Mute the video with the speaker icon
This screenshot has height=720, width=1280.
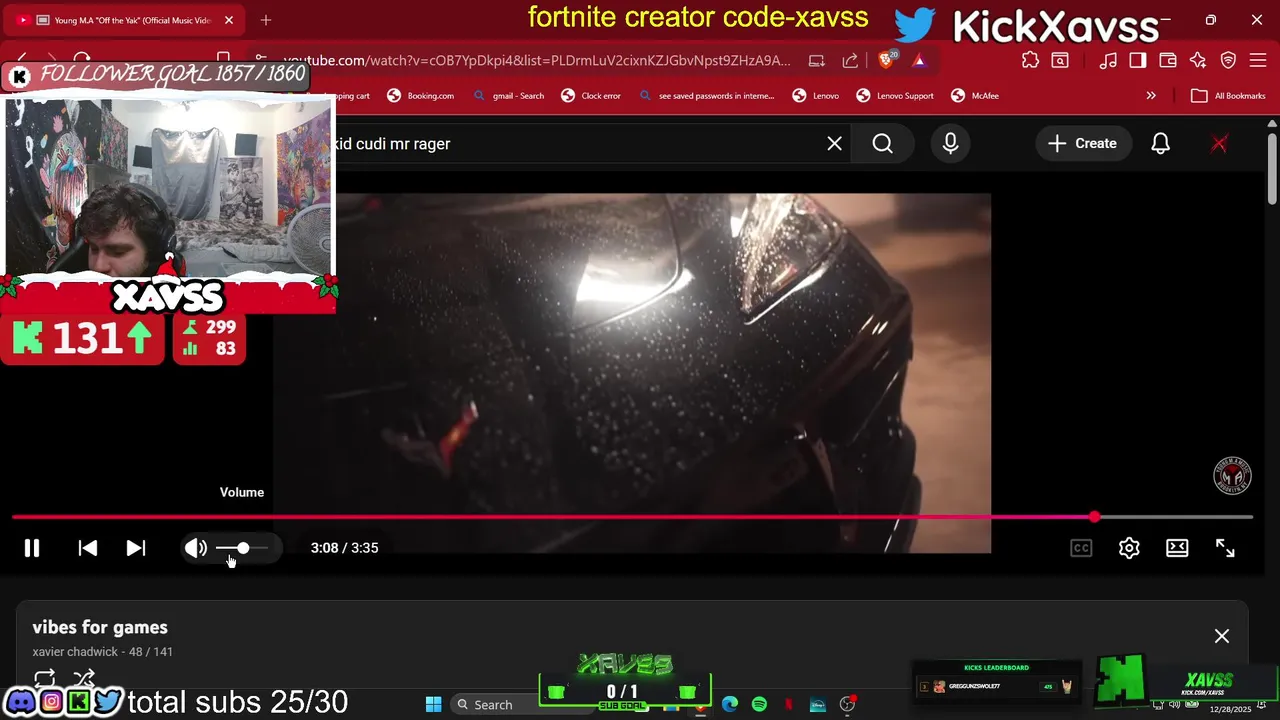coord(196,548)
